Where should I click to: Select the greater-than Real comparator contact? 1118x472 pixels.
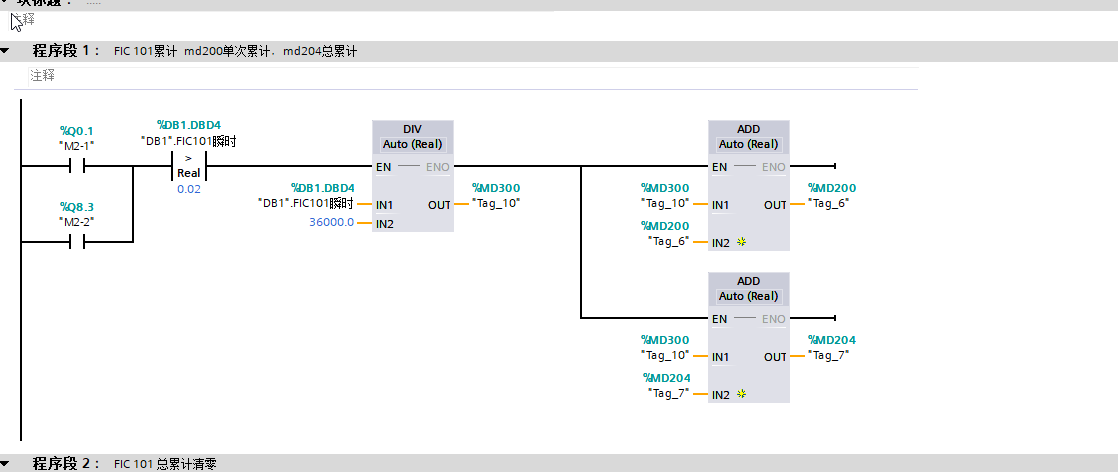click(x=189, y=166)
